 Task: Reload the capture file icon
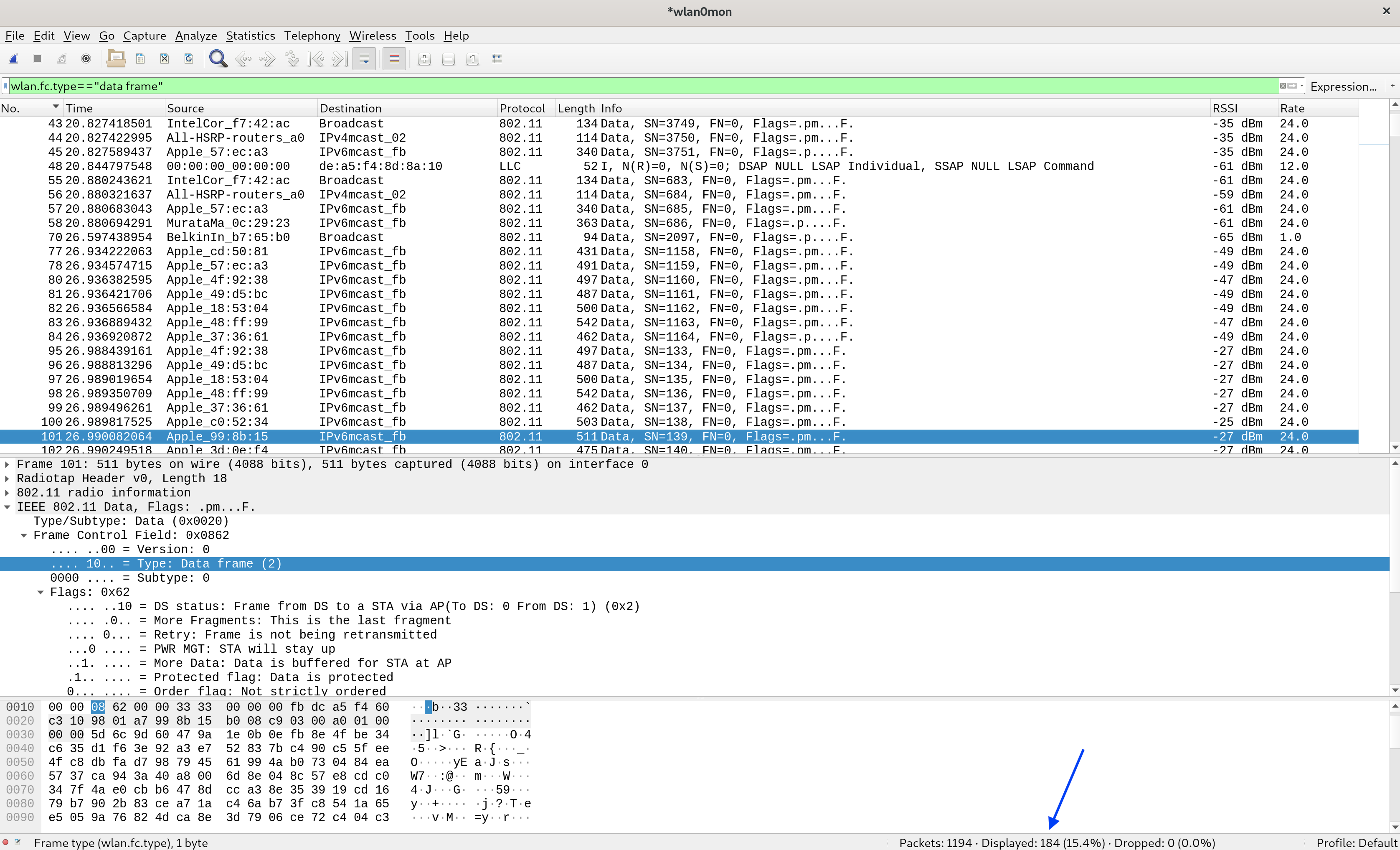[x=189, y=59]
